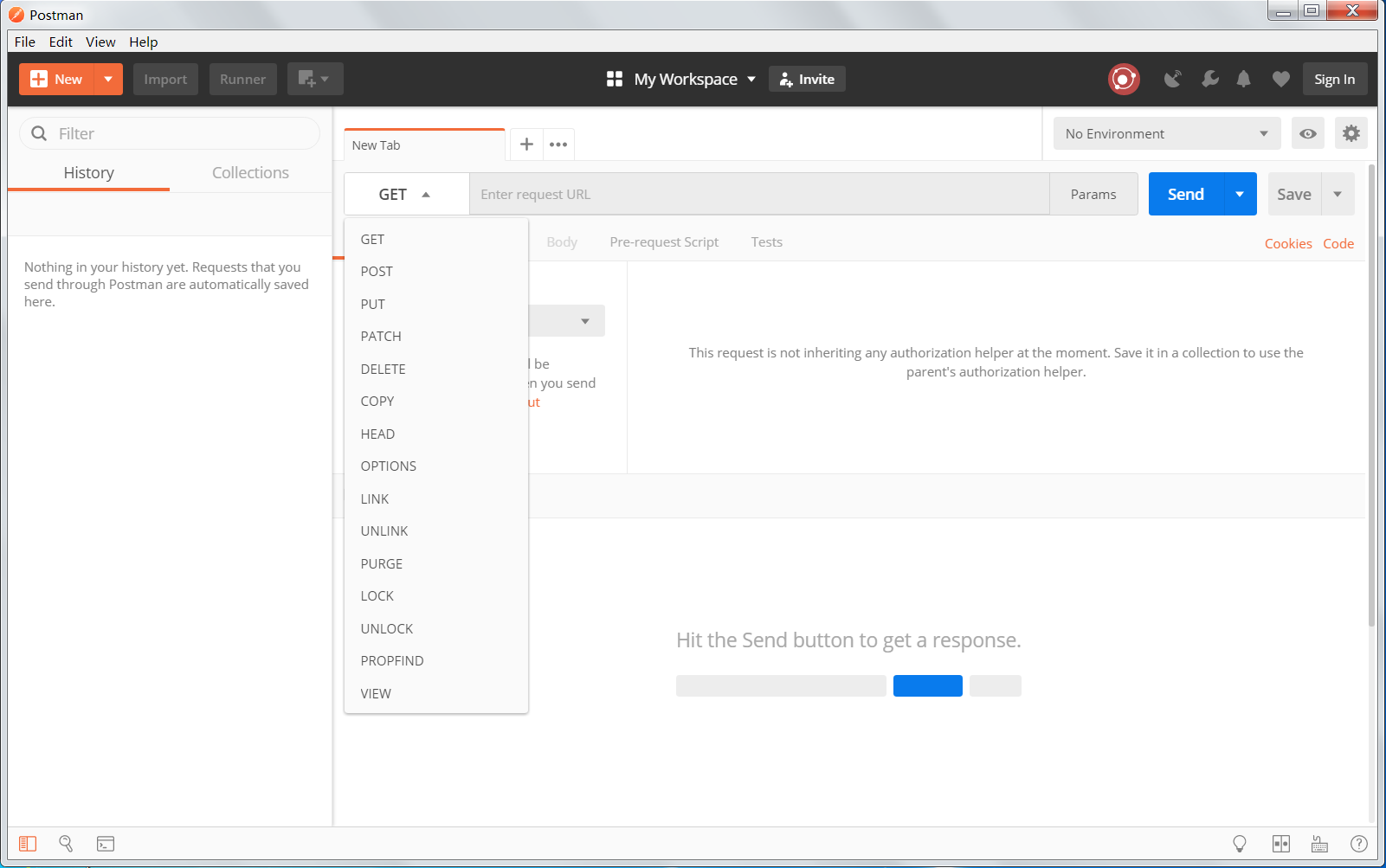Add a new request tab with plus
This screenshot has width=1386, height=868.
click(526, 145)
